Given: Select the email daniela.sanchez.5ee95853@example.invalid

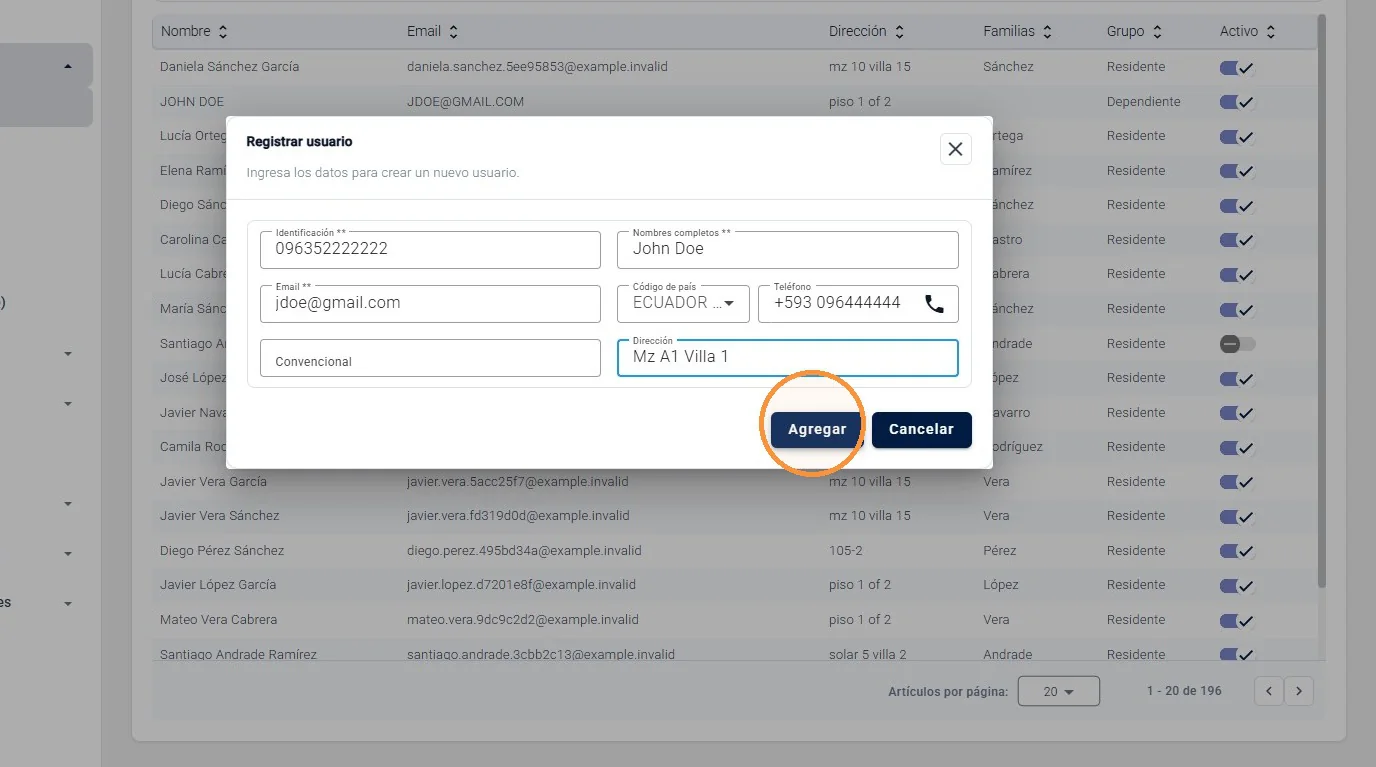Looking at the screenshot, I should pos(537,67).
